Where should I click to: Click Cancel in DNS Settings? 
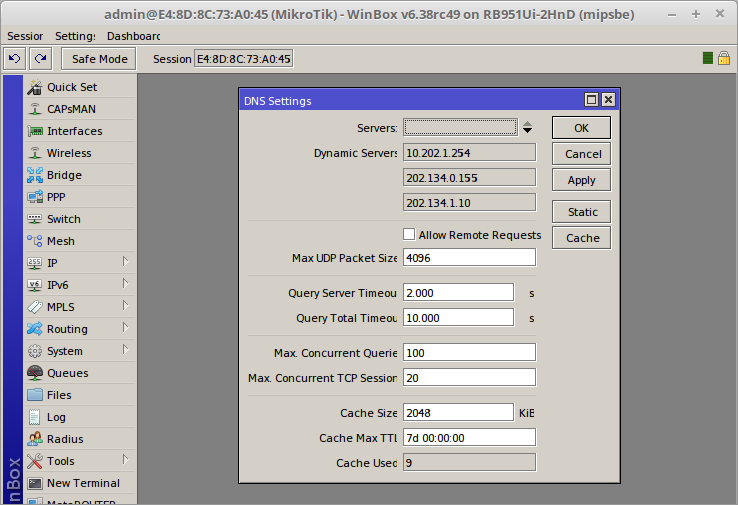(581, 154)
